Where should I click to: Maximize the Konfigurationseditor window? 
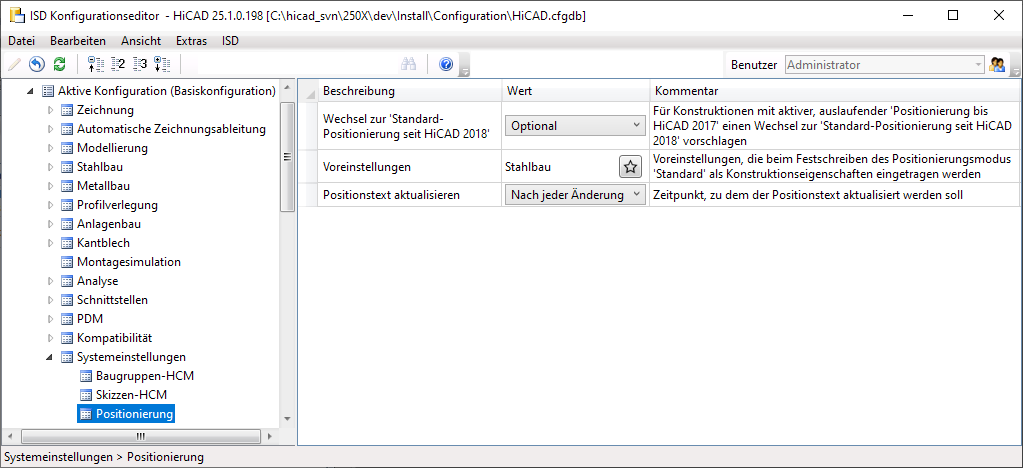[x=953, y=16]
